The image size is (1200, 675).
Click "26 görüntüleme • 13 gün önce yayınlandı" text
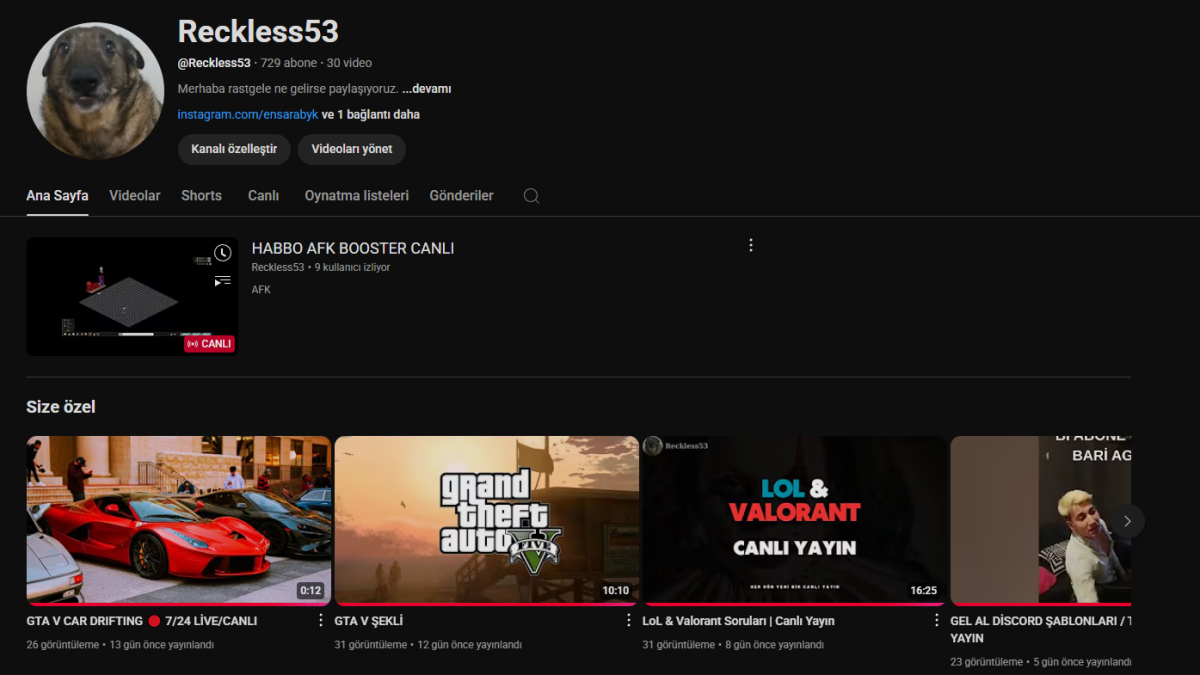coord(120,645)
